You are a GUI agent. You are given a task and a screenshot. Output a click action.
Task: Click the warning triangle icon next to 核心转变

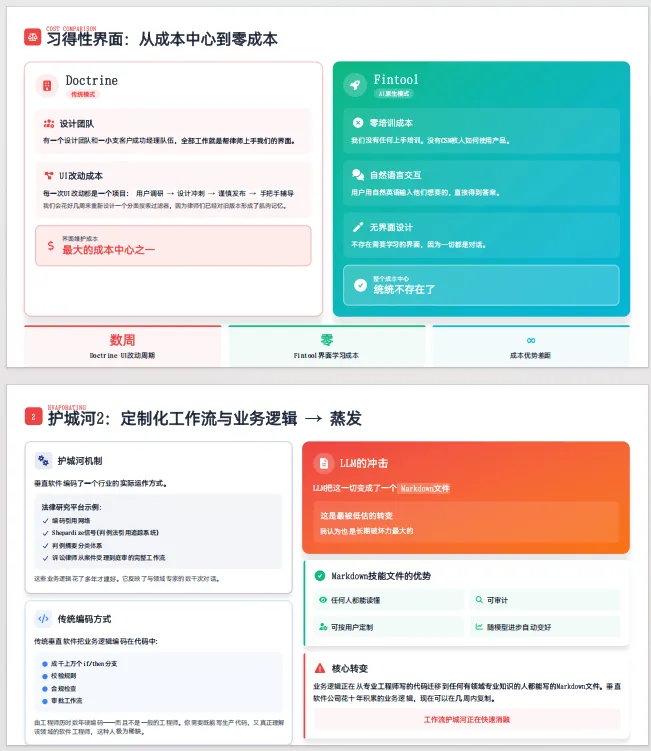click(320, 668)
